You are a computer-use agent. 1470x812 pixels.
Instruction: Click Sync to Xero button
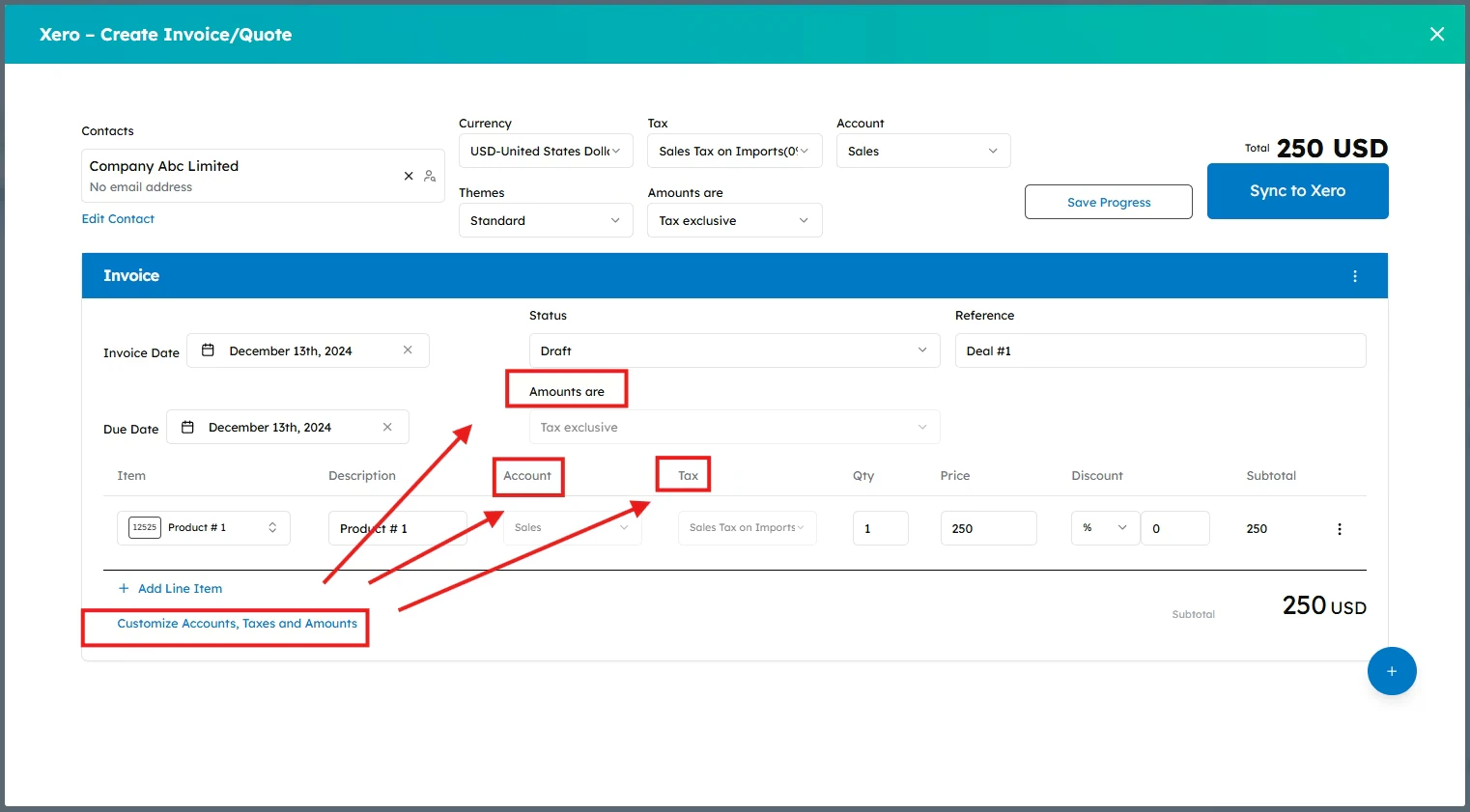point(1297,191)
